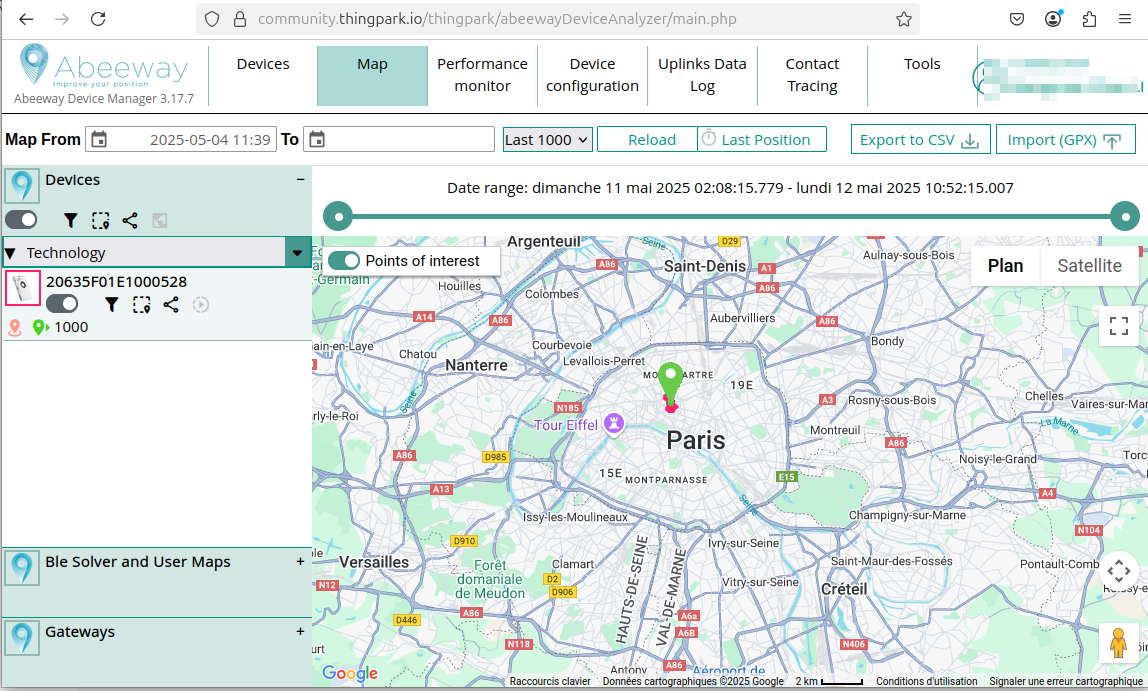Viewport: 1148px width, 691px height.
Task: Open Uplinks Data Log tab
Action: point(702,75)
